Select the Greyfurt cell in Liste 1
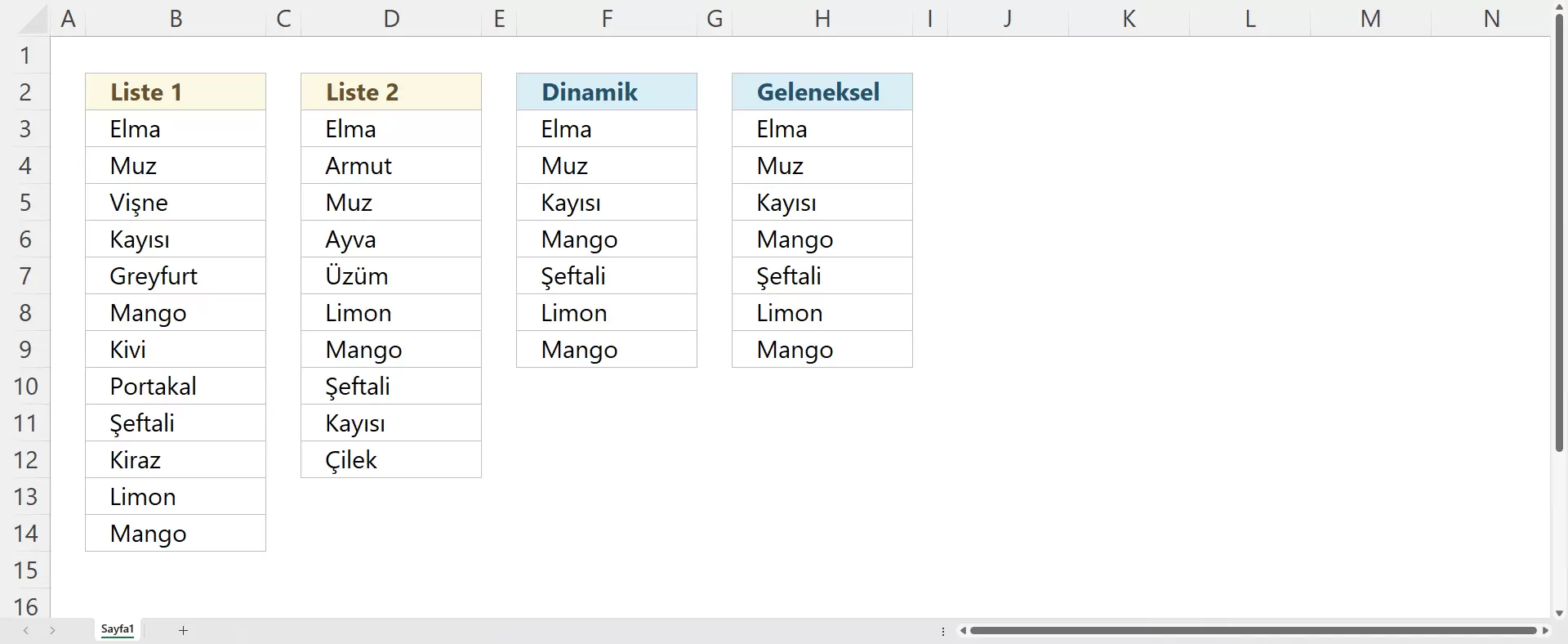Screen dimensions: 1568x644 click(x=176, y=276)
